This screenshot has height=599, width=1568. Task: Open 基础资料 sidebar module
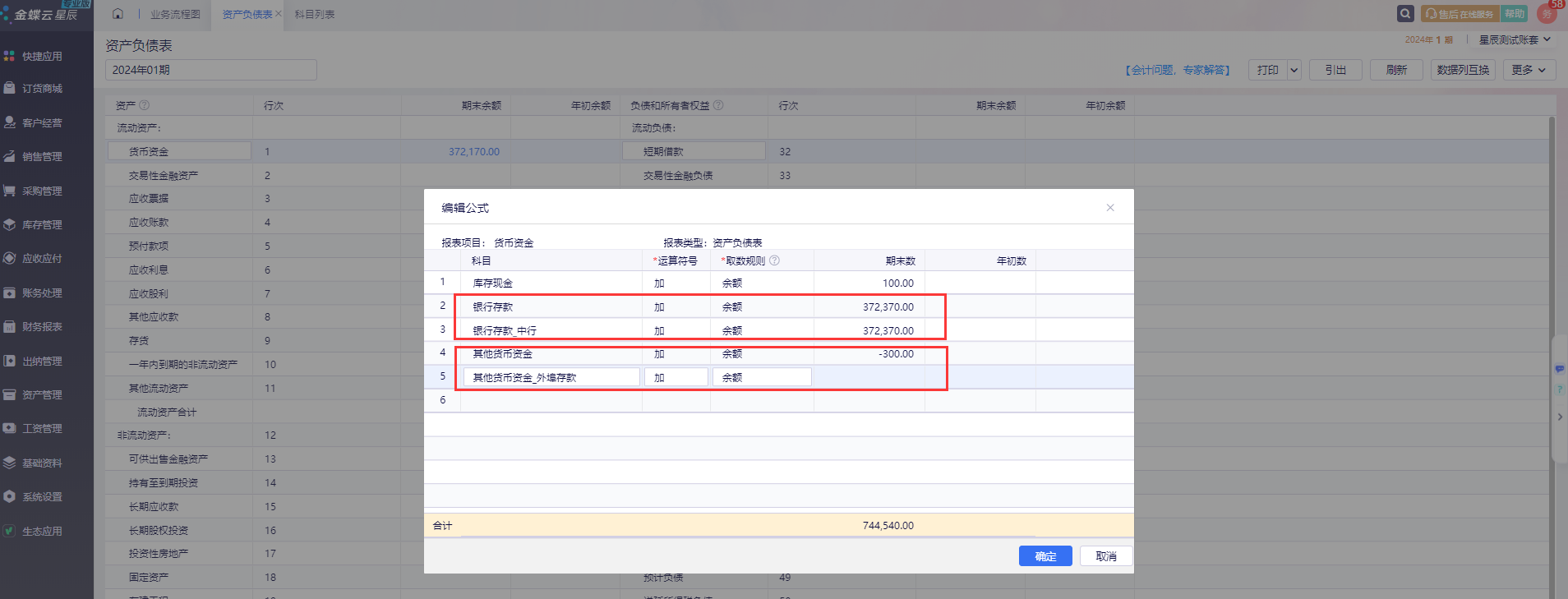click(x=42, y=463)
